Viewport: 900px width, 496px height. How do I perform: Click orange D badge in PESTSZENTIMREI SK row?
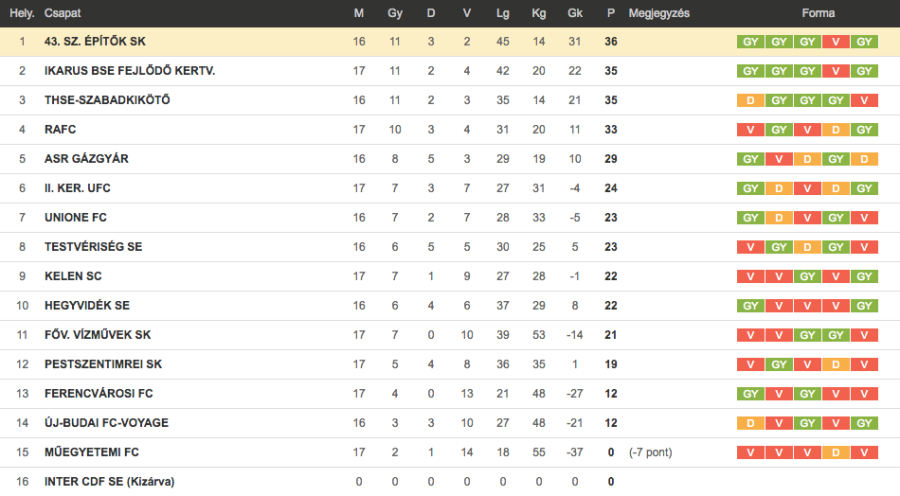tap(836, 364)
